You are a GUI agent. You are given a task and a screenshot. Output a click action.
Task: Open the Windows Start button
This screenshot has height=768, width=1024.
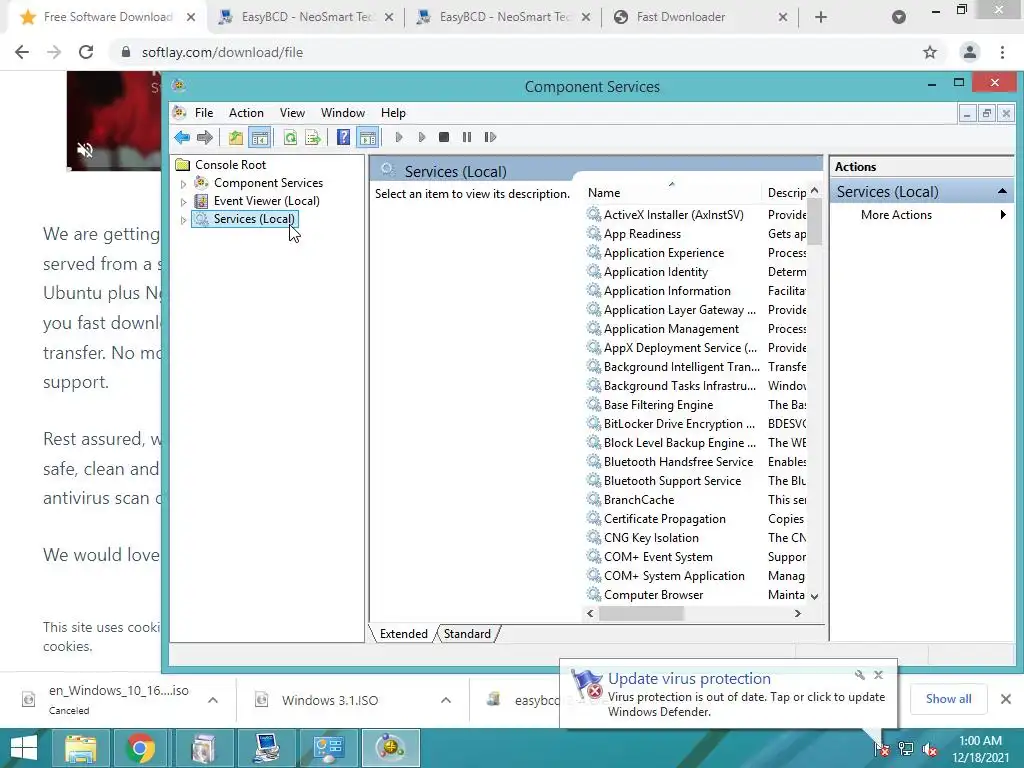[24, 748]
